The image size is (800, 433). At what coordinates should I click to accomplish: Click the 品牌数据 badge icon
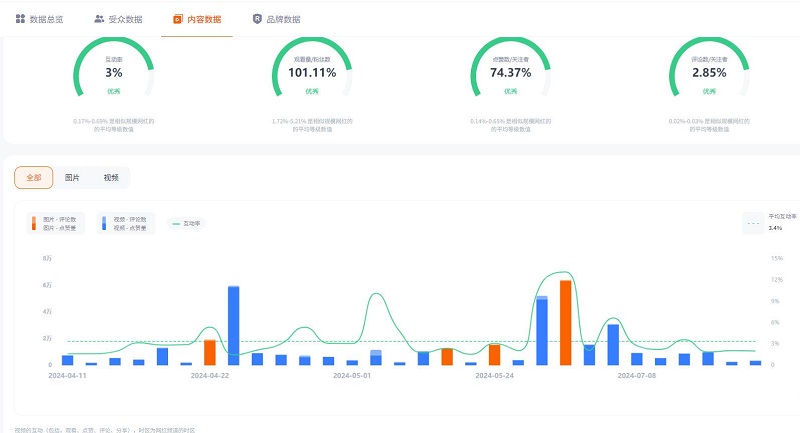[x=257, y=19]
